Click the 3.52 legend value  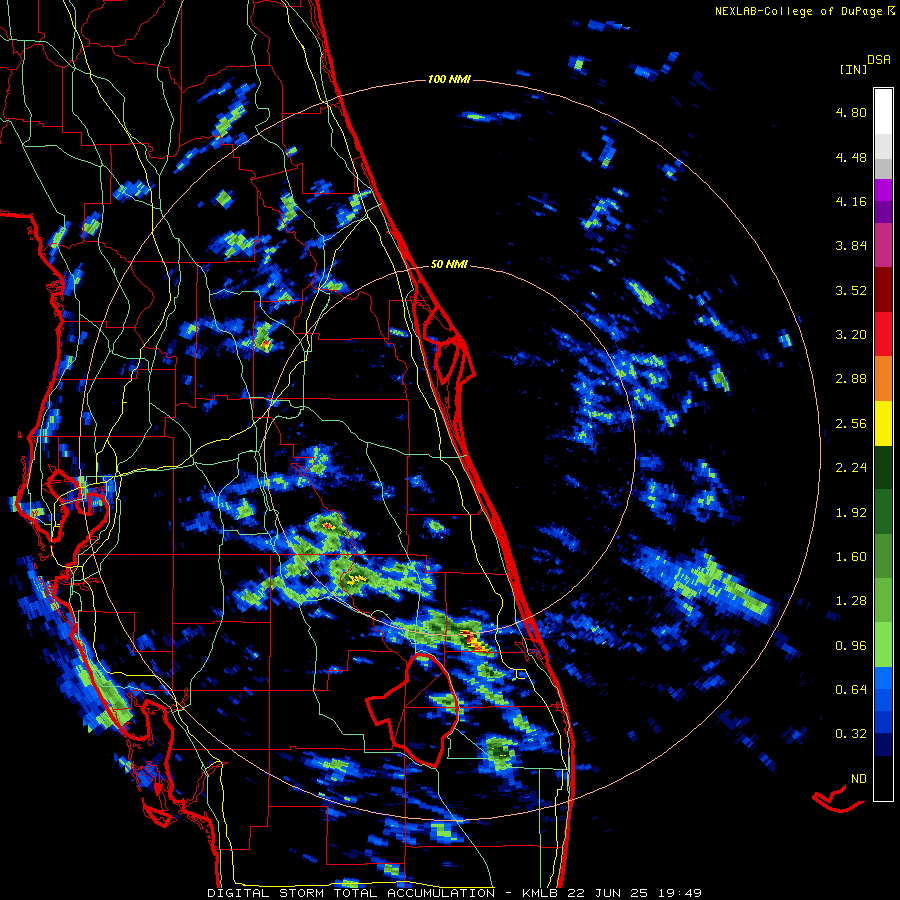[x=851, y=290]
